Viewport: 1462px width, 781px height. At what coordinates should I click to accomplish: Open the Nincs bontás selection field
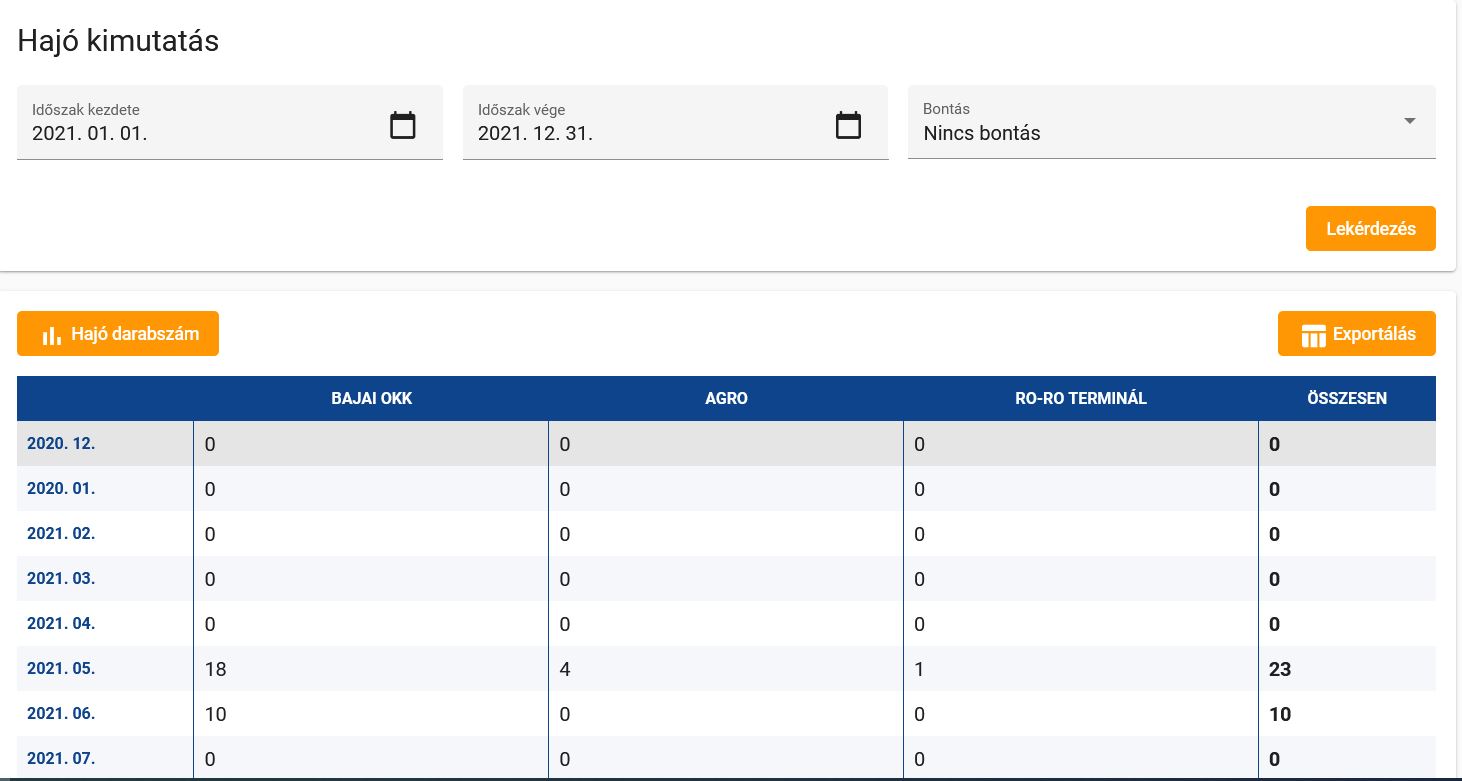click(x=1150, y=132)
